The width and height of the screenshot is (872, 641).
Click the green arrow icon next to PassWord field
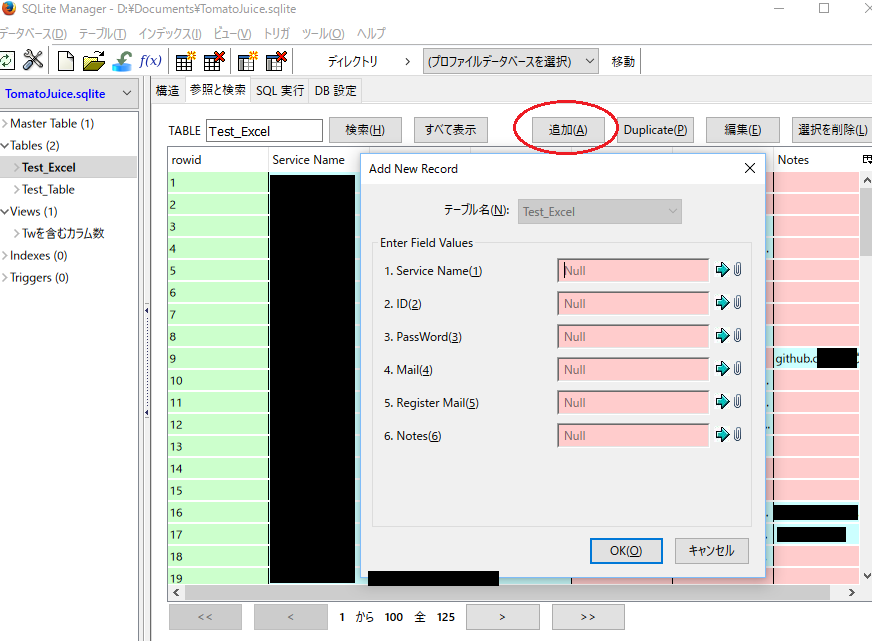(722, 336)
